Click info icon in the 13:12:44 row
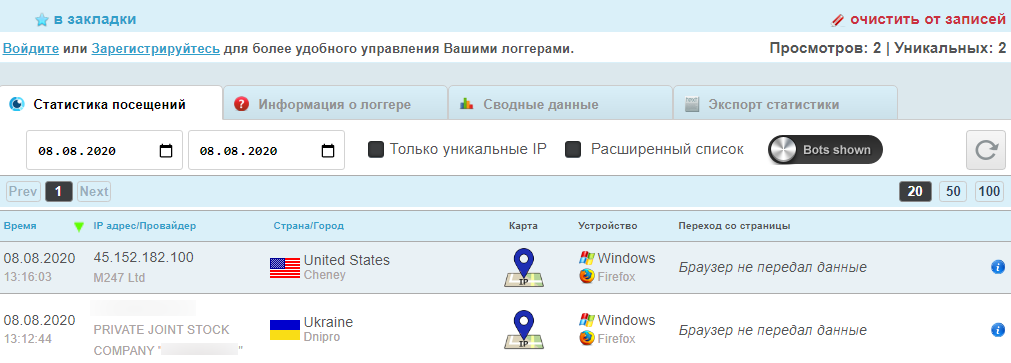The height and width of the screenshot is (363, 1011). (997, 329)
